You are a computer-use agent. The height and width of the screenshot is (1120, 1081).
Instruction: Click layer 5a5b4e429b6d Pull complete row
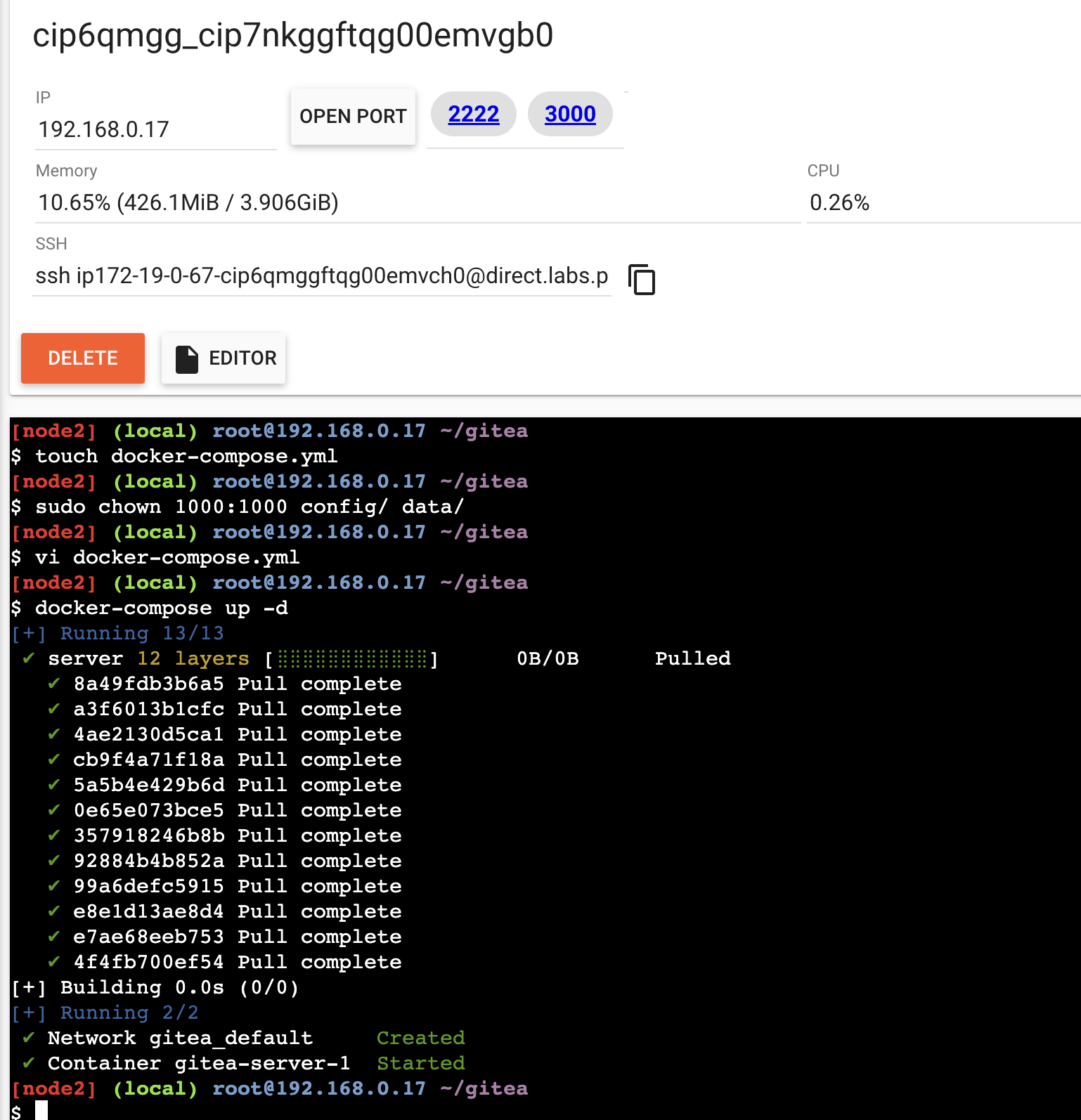click(225, 785)
